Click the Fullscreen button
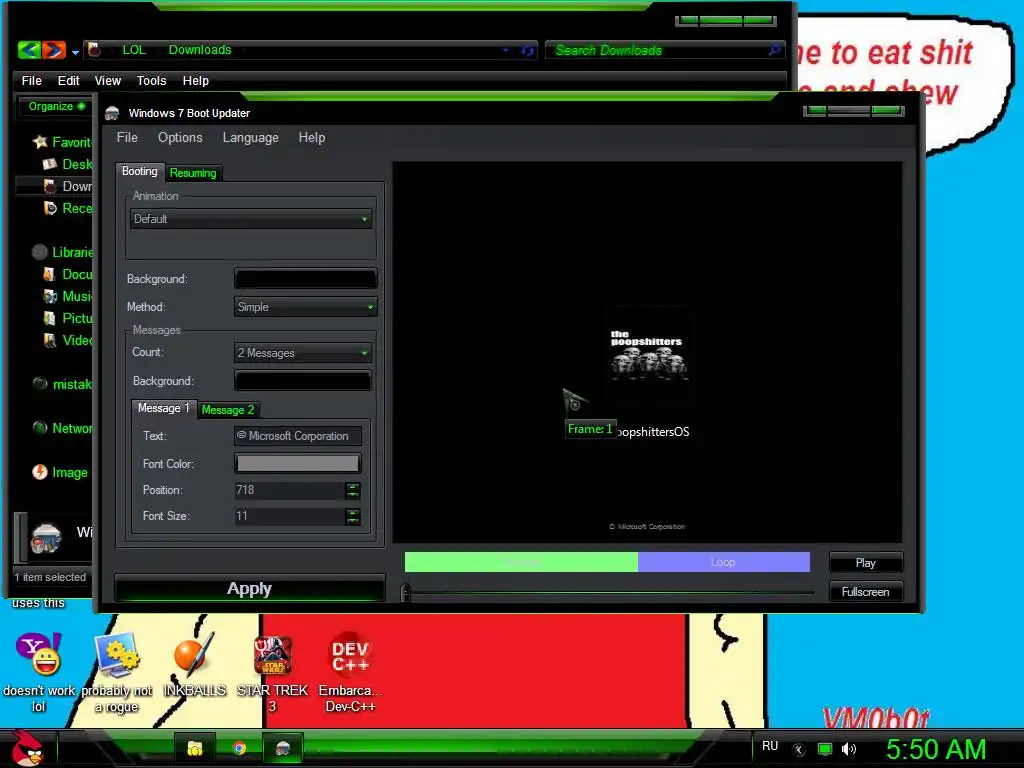This screenshot has width=1024, height=768. click(865, 592)
